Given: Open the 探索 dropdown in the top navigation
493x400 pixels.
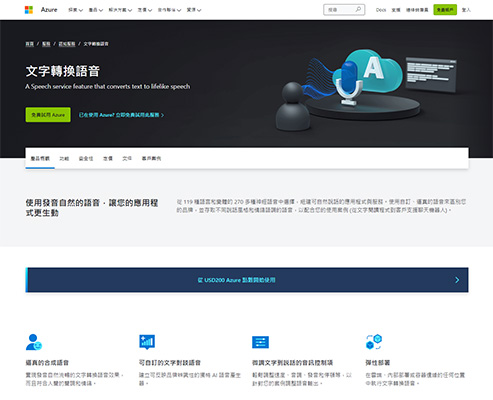Looking at the screenshot, I should (75, 10).
